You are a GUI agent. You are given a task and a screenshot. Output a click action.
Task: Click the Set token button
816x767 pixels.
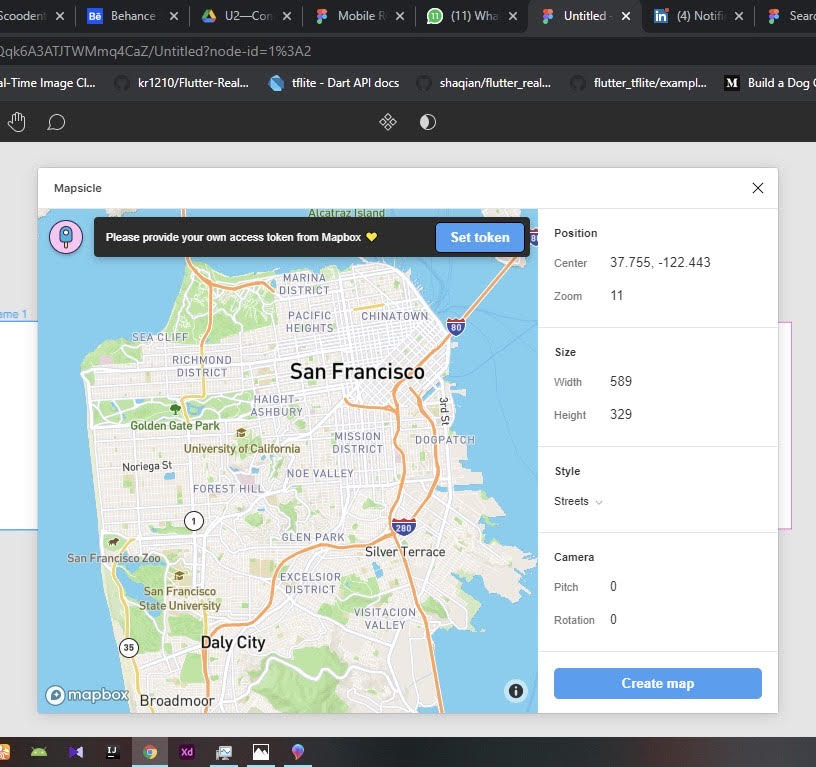click(480, 237)
